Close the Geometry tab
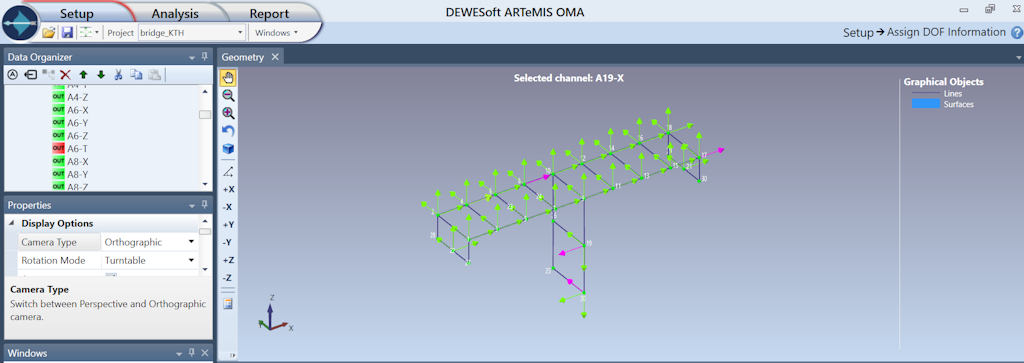This screenshot has height=363, width=1024. 275,57
